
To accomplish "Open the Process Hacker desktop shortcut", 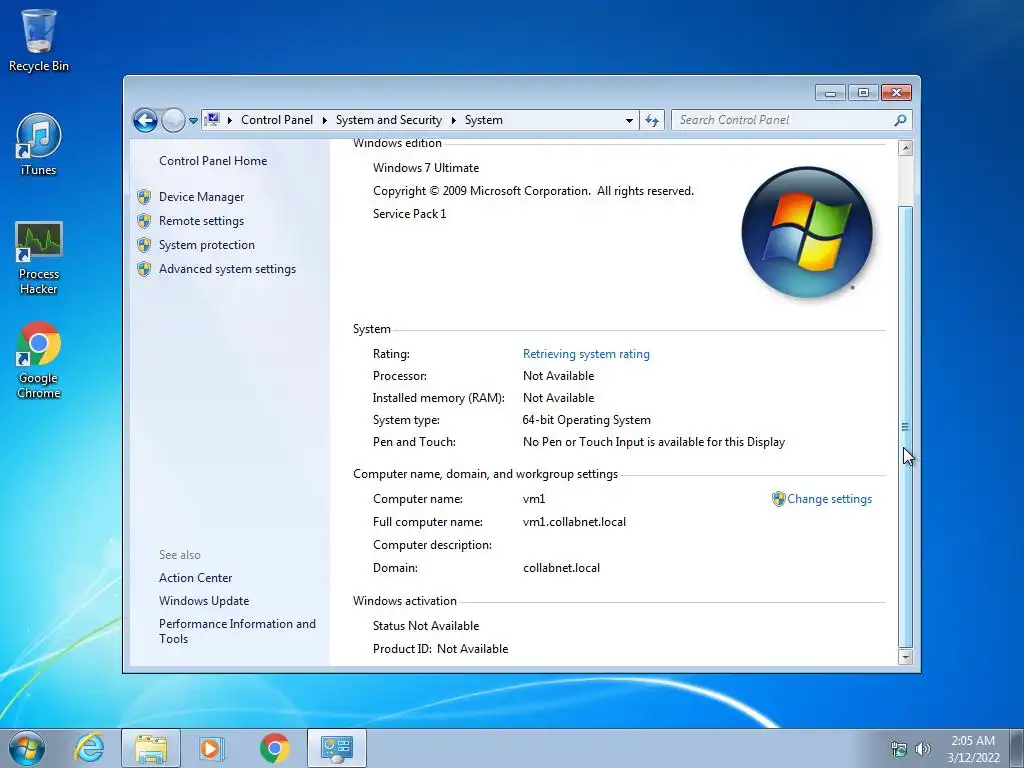I will pos(39,259).
